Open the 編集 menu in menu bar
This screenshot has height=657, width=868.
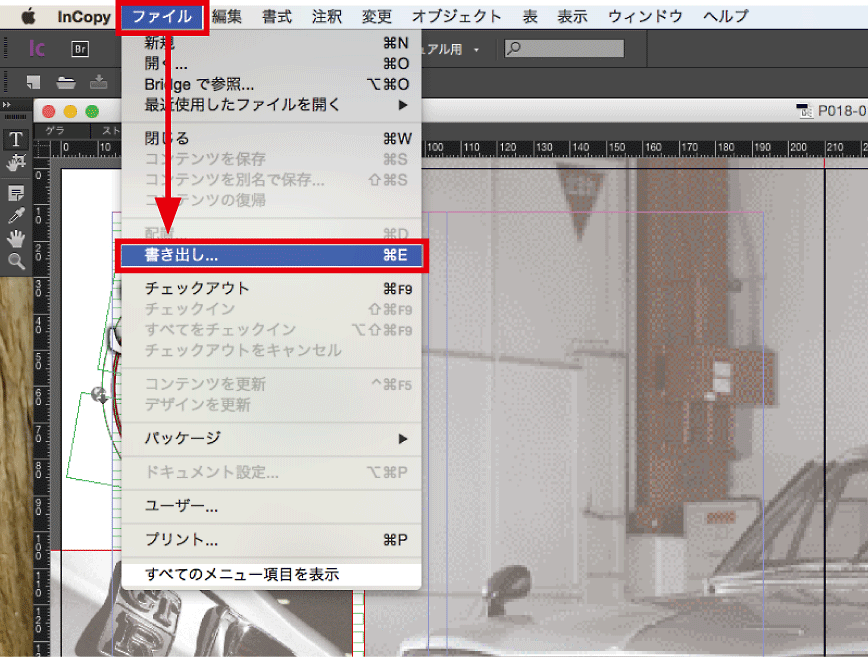(227, 16)
